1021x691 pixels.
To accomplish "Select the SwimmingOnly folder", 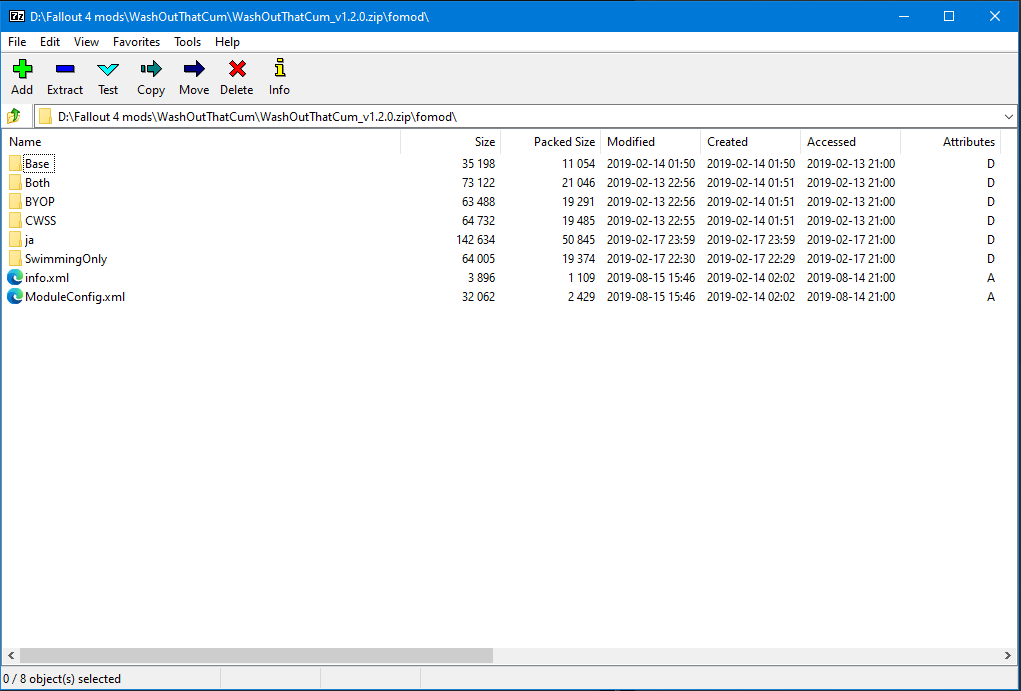I will coord(66,259).
